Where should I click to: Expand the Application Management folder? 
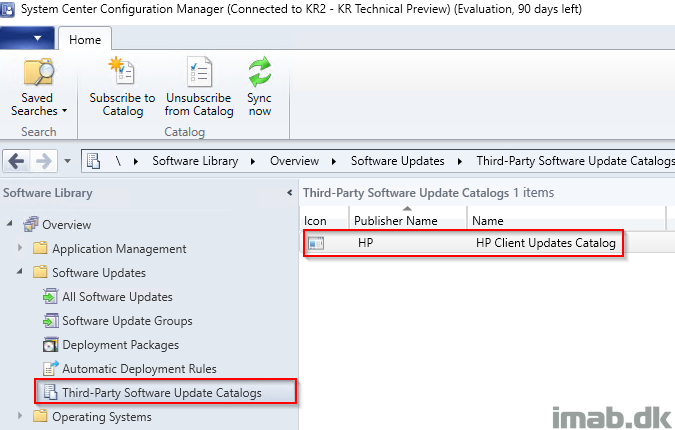[20, 248]
